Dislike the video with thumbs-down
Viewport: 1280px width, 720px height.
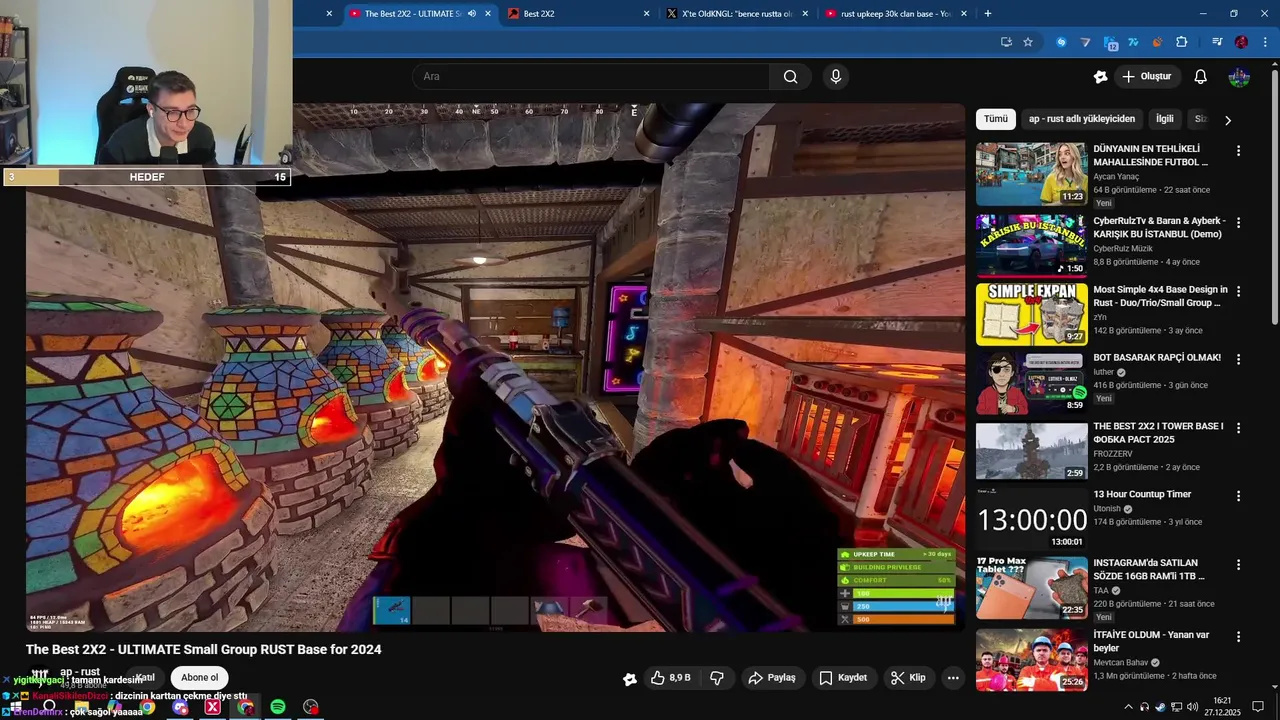pos(717,677)
